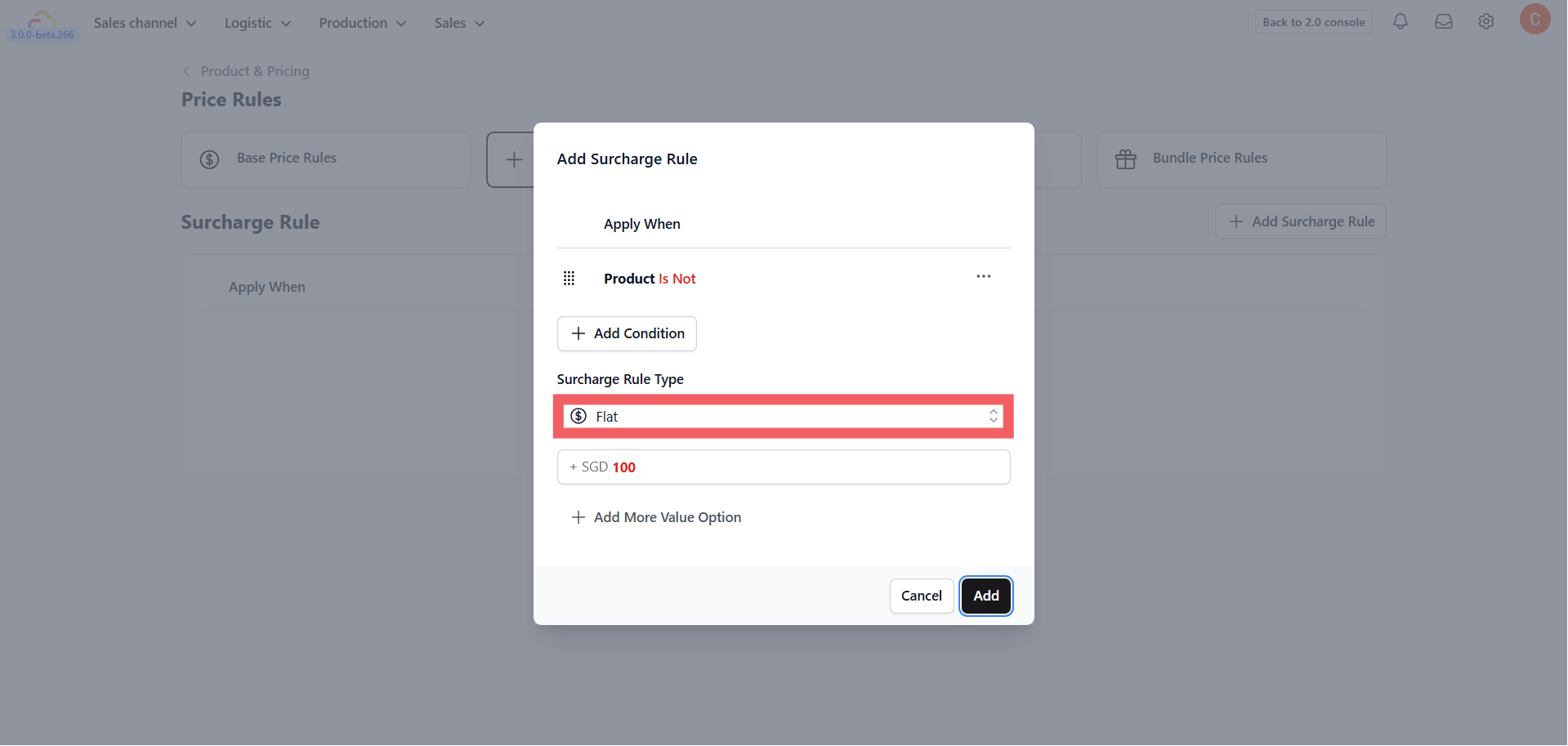The image size is (1568, 746).
Task: Click the back arrow beside Product & Pricing
Action: 186,71
